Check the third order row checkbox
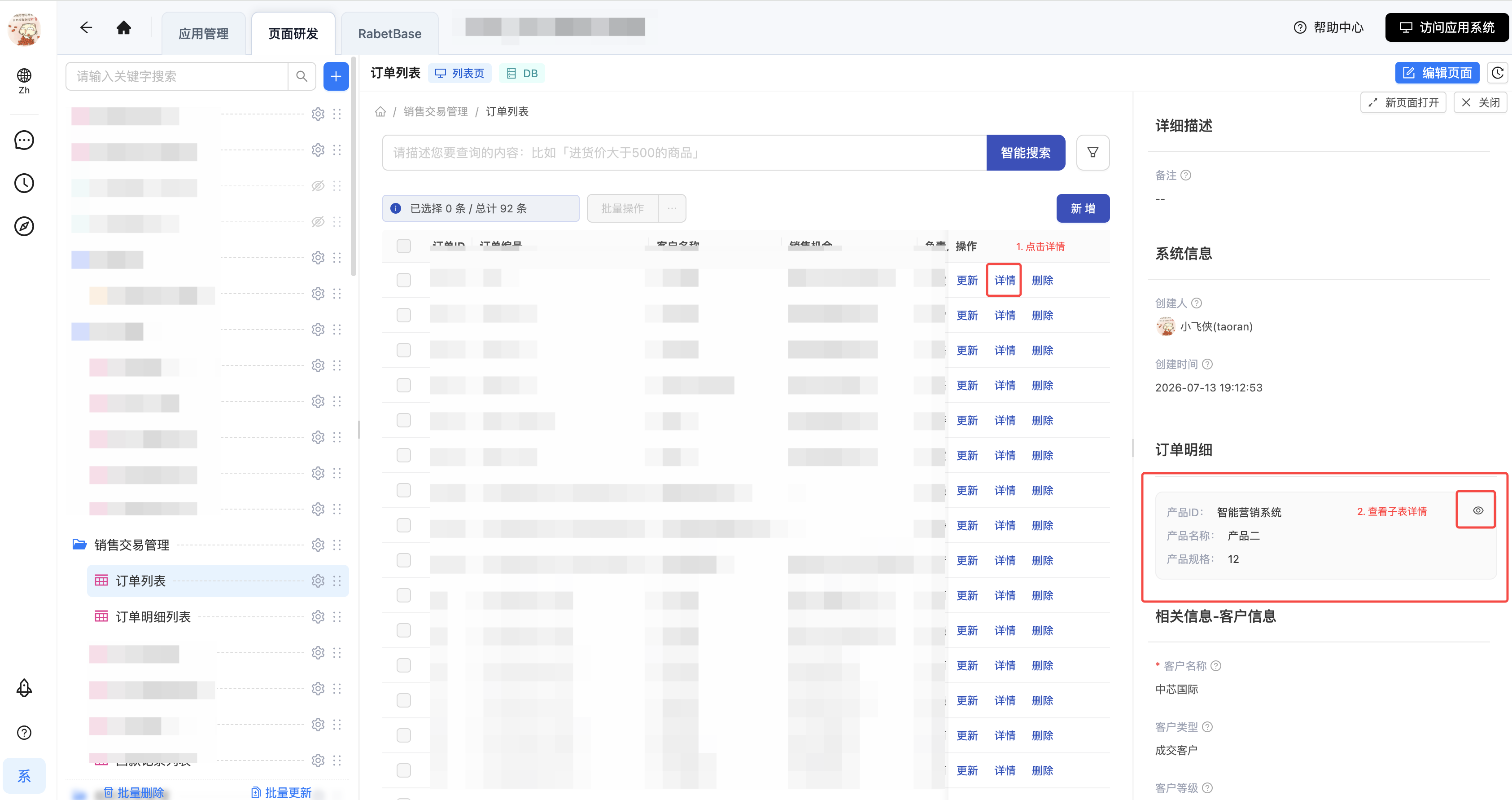The width and height of the screenshot is (1512, 800). tap(404, 350)
